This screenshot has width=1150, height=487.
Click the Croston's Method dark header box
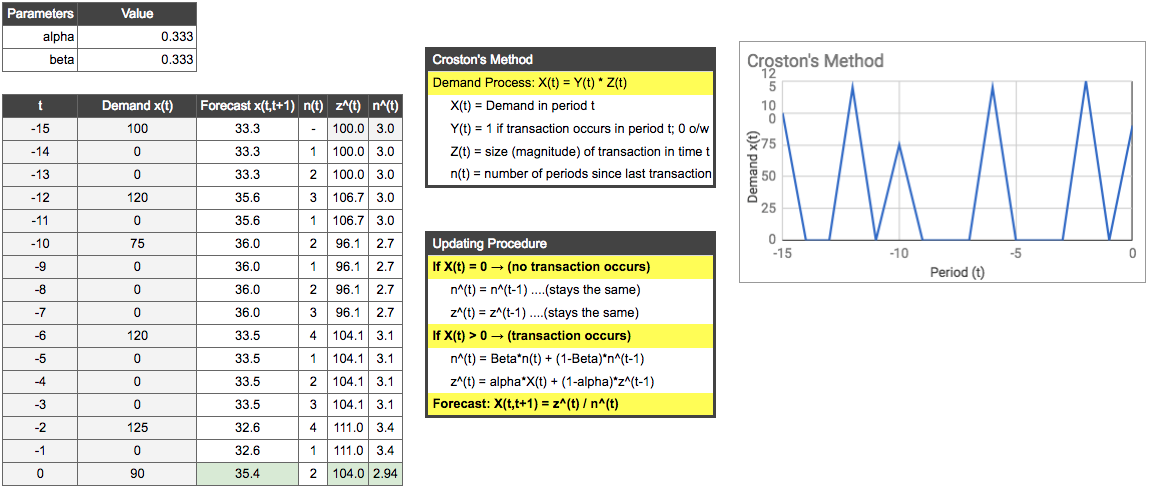[x=570, y=59]
